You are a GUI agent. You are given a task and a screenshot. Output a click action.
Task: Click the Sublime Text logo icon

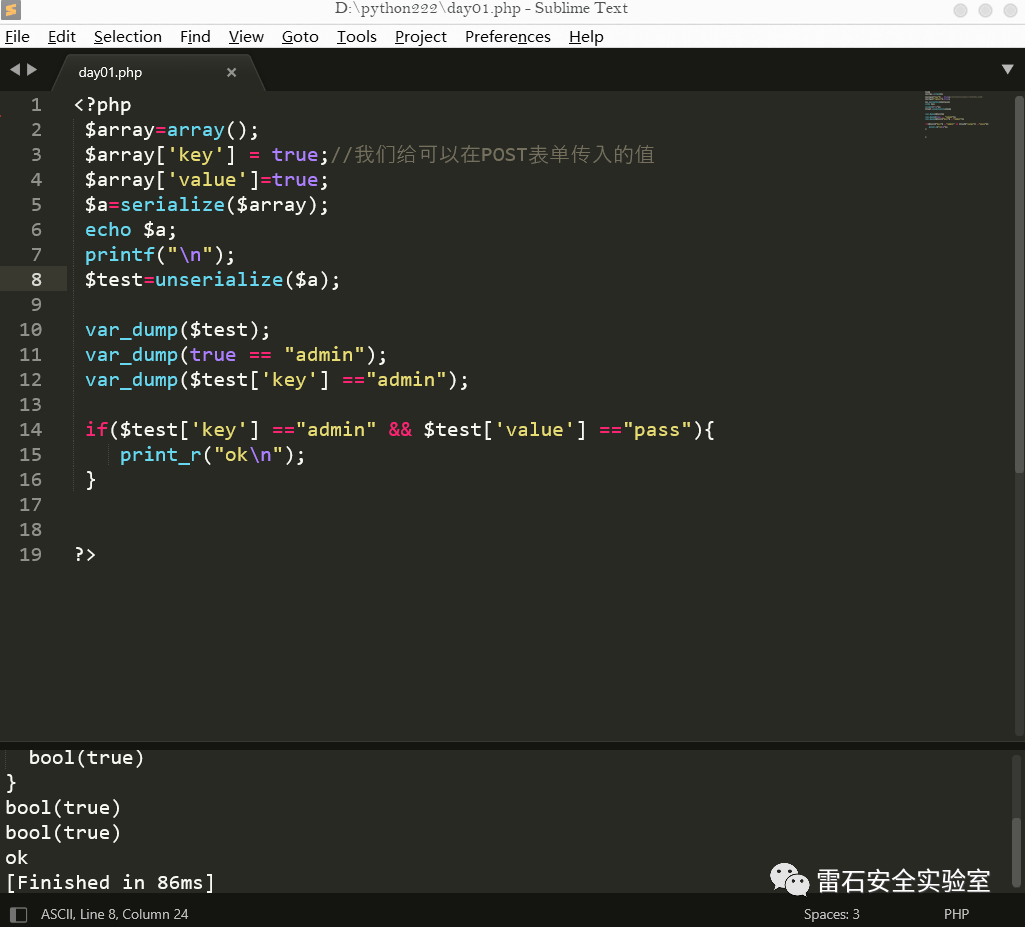[x=11, y=10]
